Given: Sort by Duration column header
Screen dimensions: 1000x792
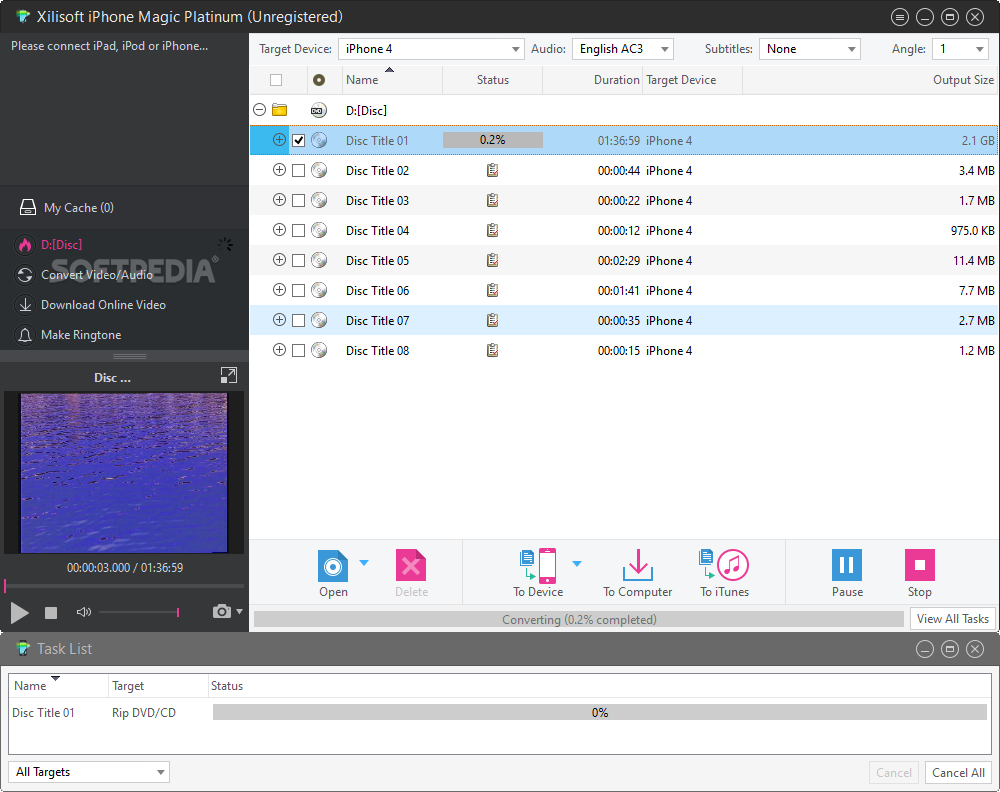Looking at the screenshot, I should (x=592, y=80).
